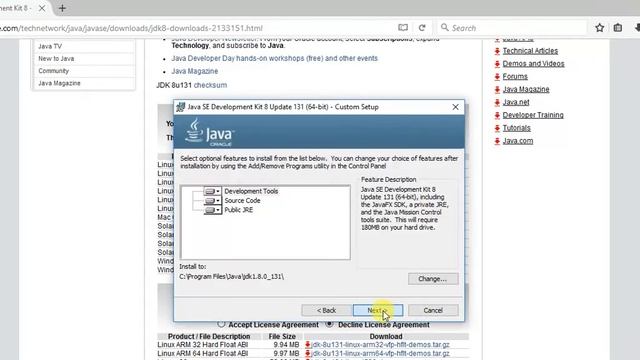Click download arrow icon beside Tutorials

pos(497,128)
